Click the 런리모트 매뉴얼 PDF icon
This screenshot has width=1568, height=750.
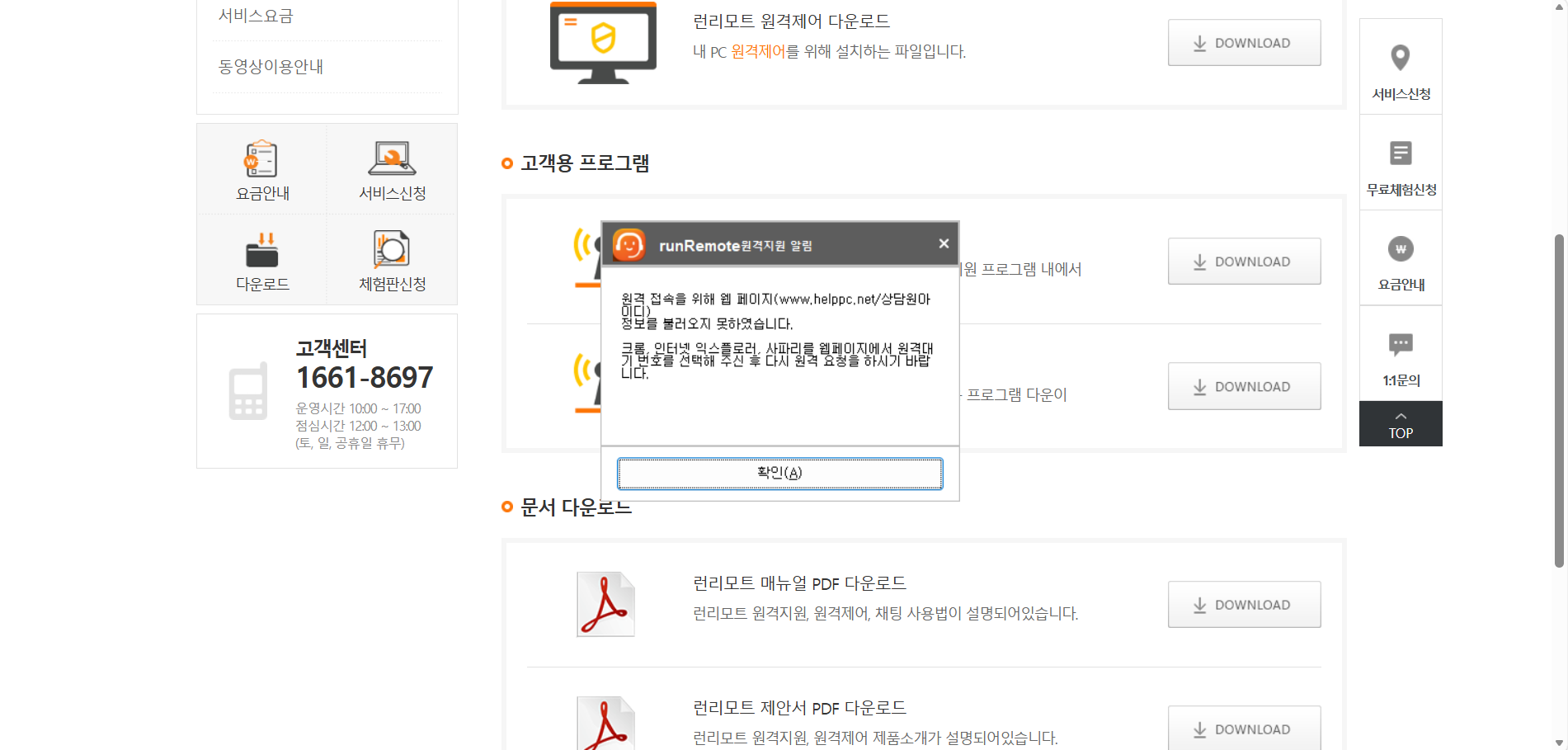[605, 604]
